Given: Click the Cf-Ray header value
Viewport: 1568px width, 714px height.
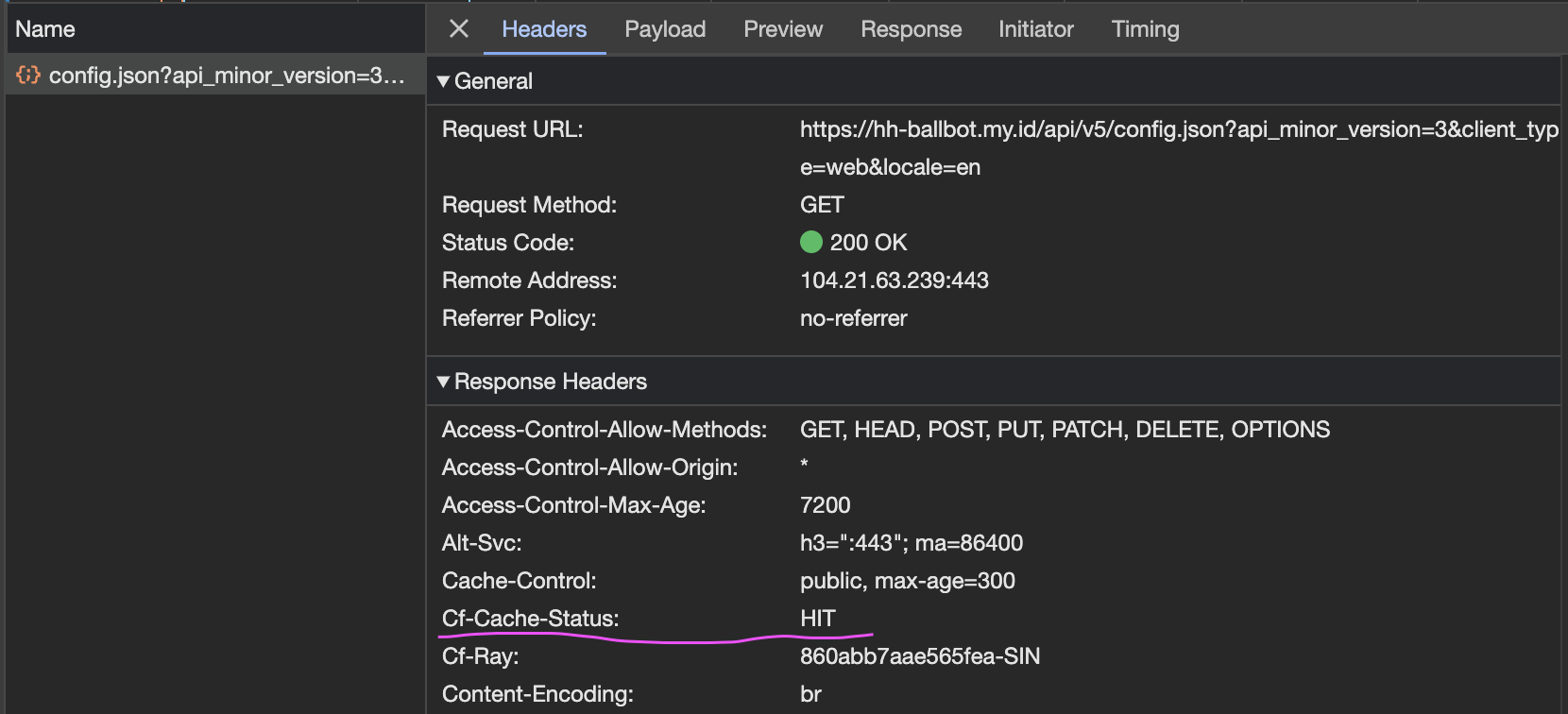Looking at the screenshot, I should [x=919, y=656].
